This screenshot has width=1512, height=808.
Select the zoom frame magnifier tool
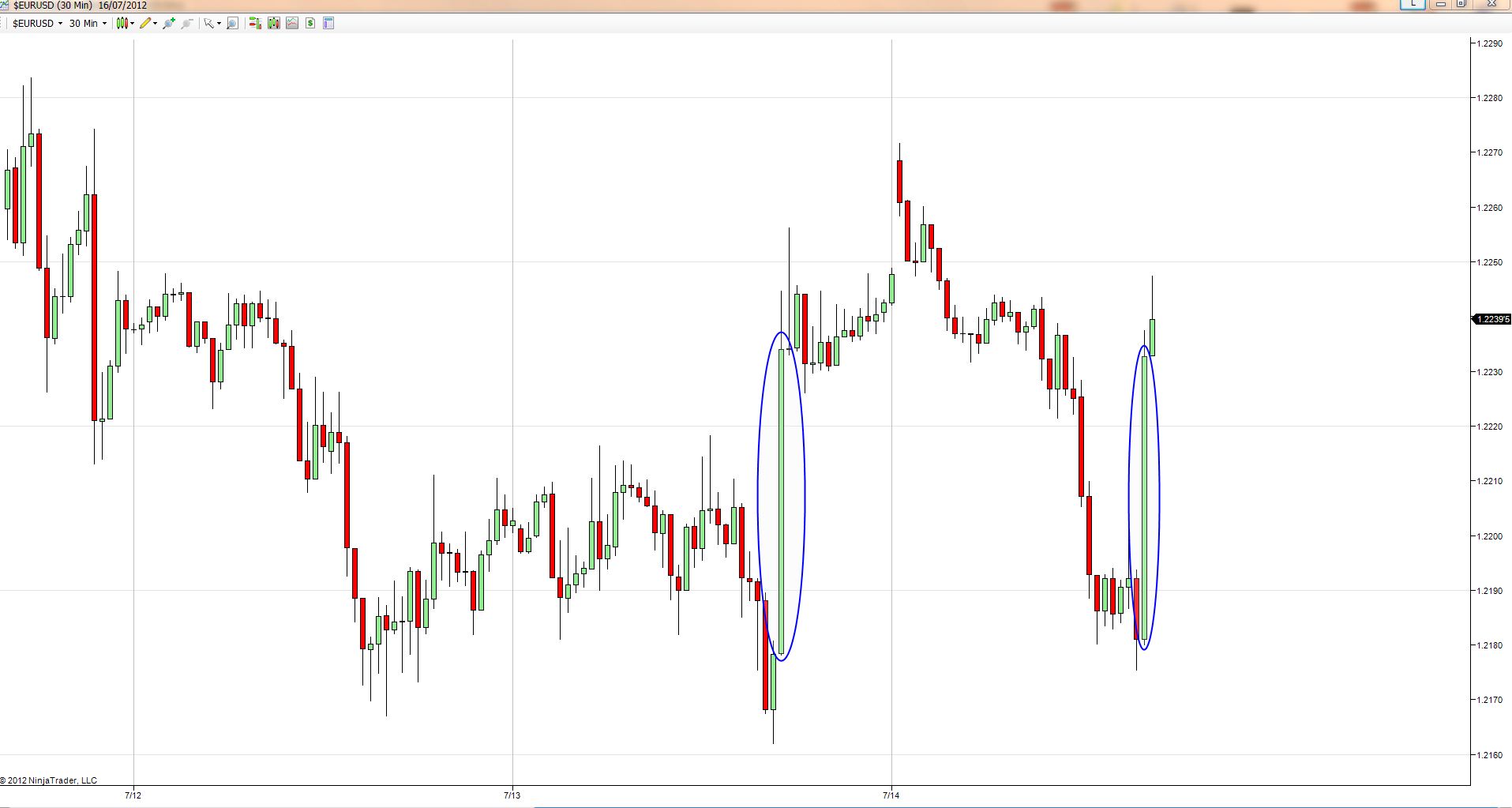tap(232, 24)
